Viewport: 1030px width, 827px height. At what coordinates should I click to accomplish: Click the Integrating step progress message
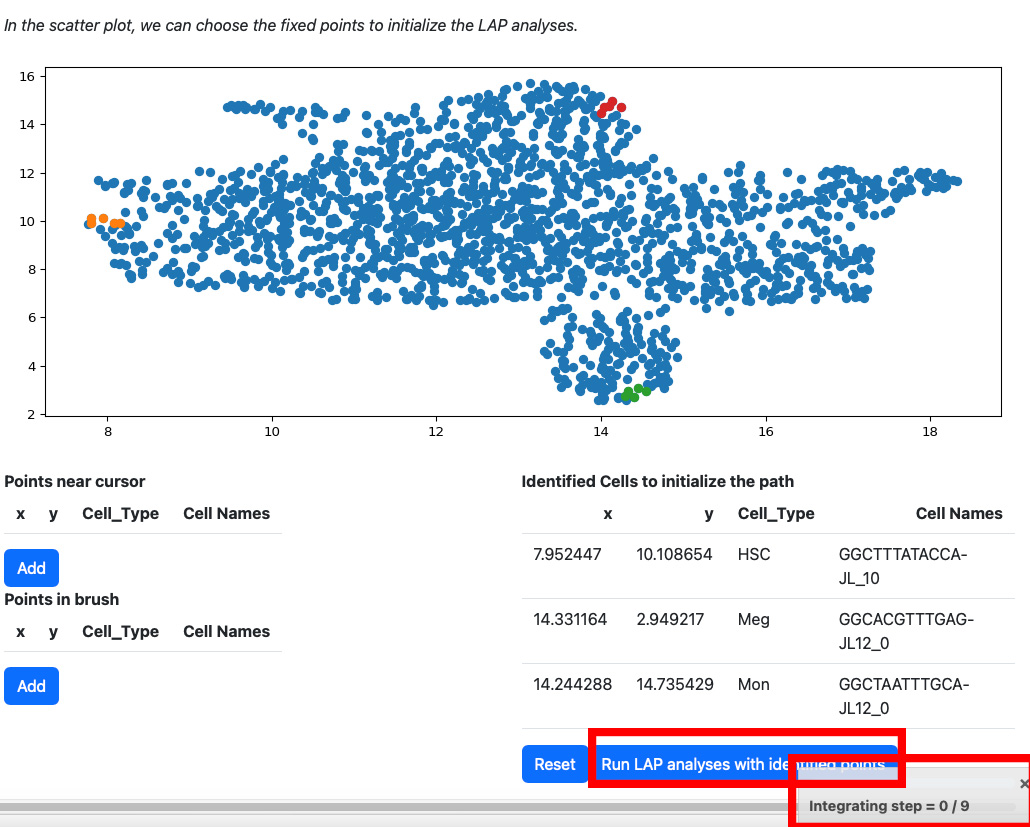(889, 806)
